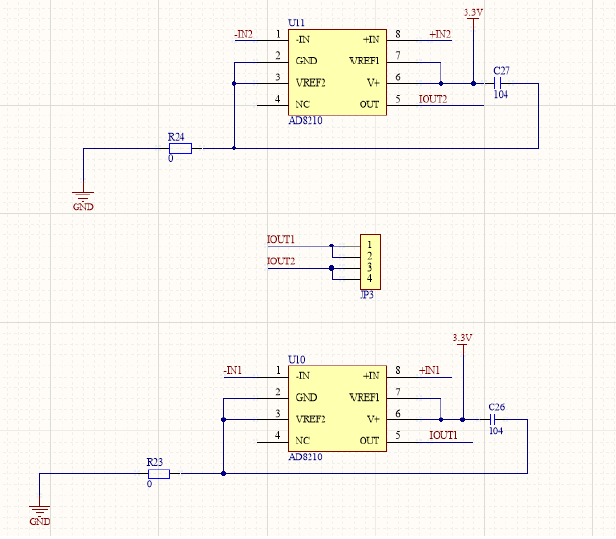Select the U10 designator label
The image size is (616, 539).
297,359
